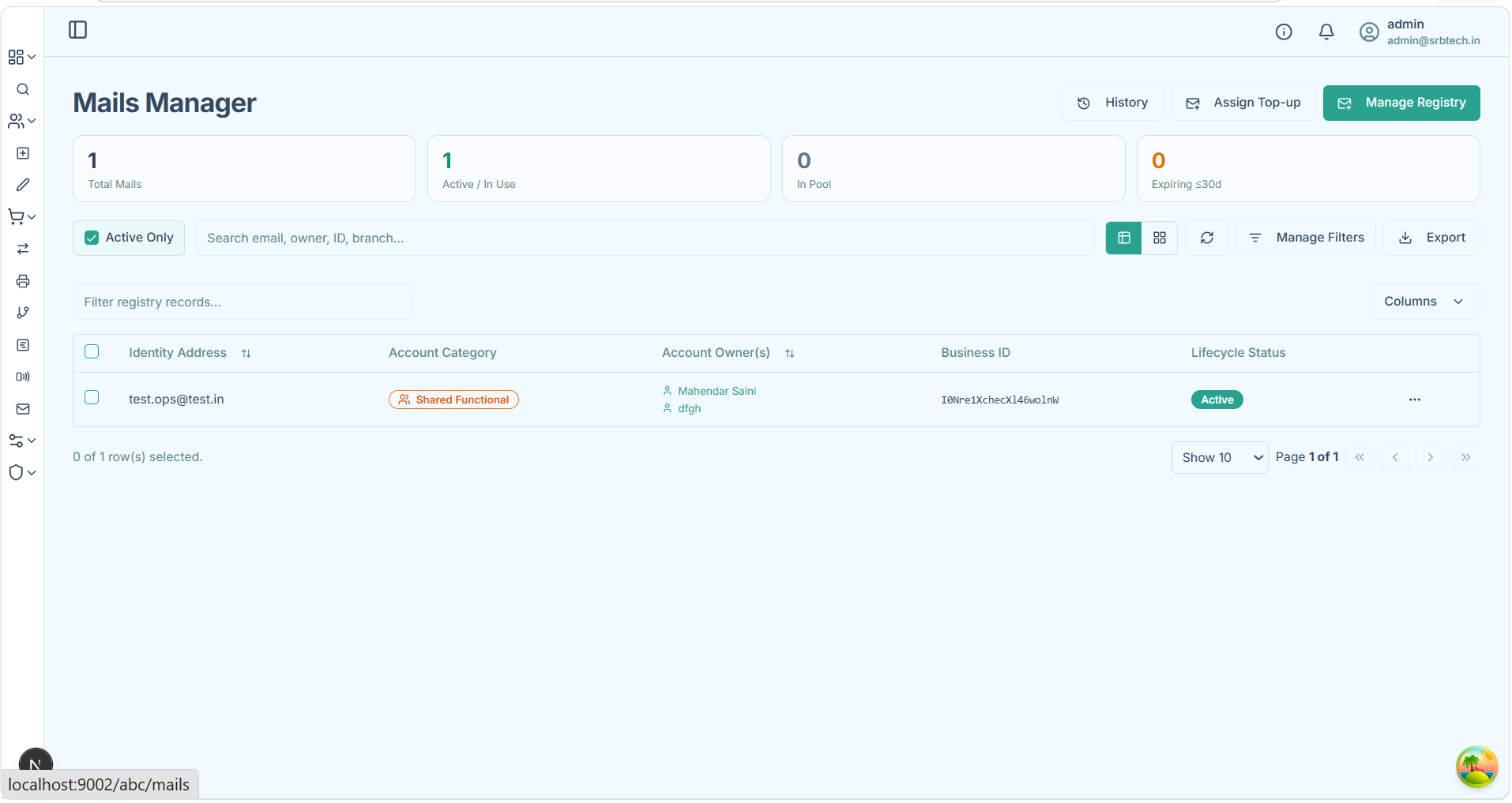Screen dimensions: 1512x803
Task: Click the Active / In Use stat card
Action: point(599,169)
